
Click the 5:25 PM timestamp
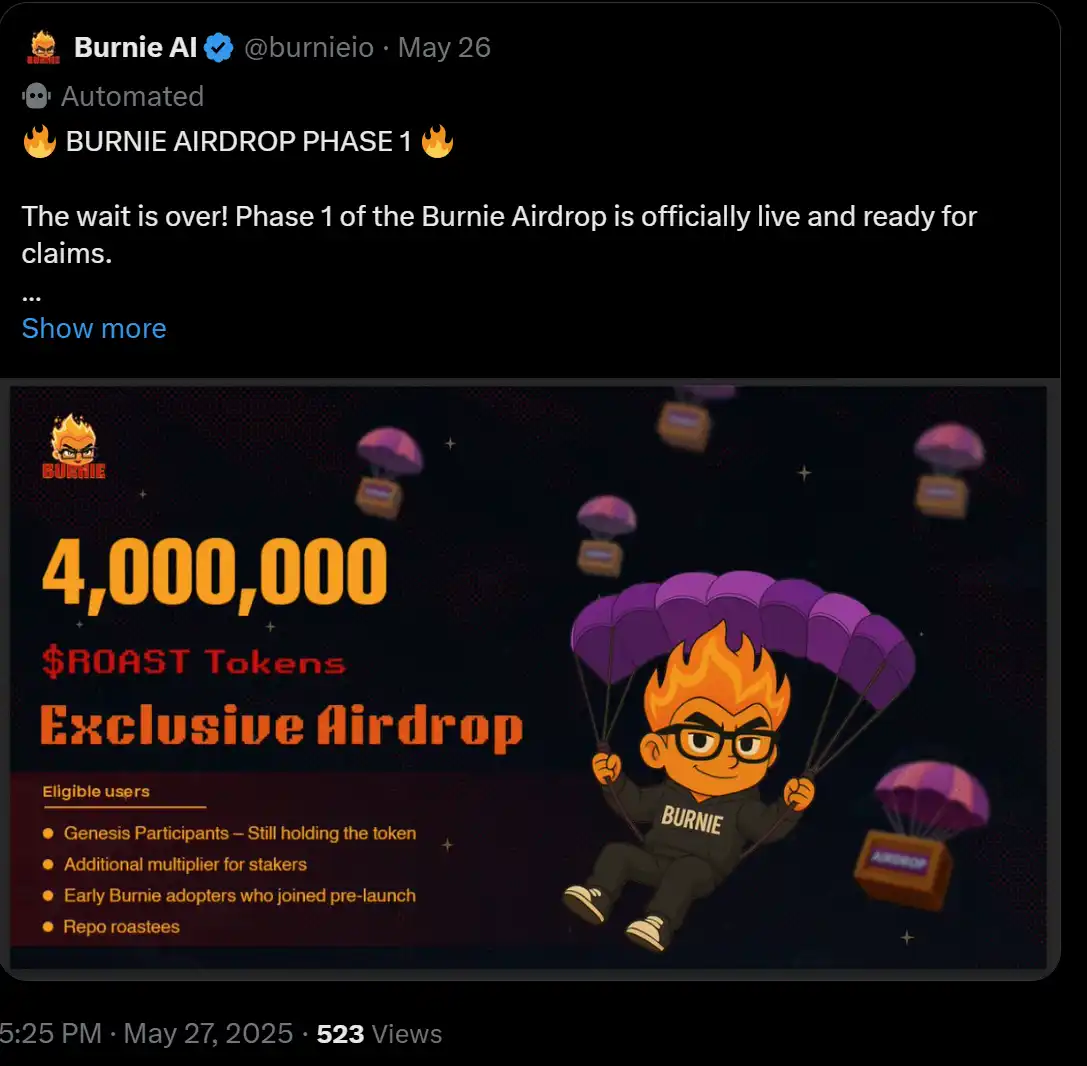click(50, 1033)
